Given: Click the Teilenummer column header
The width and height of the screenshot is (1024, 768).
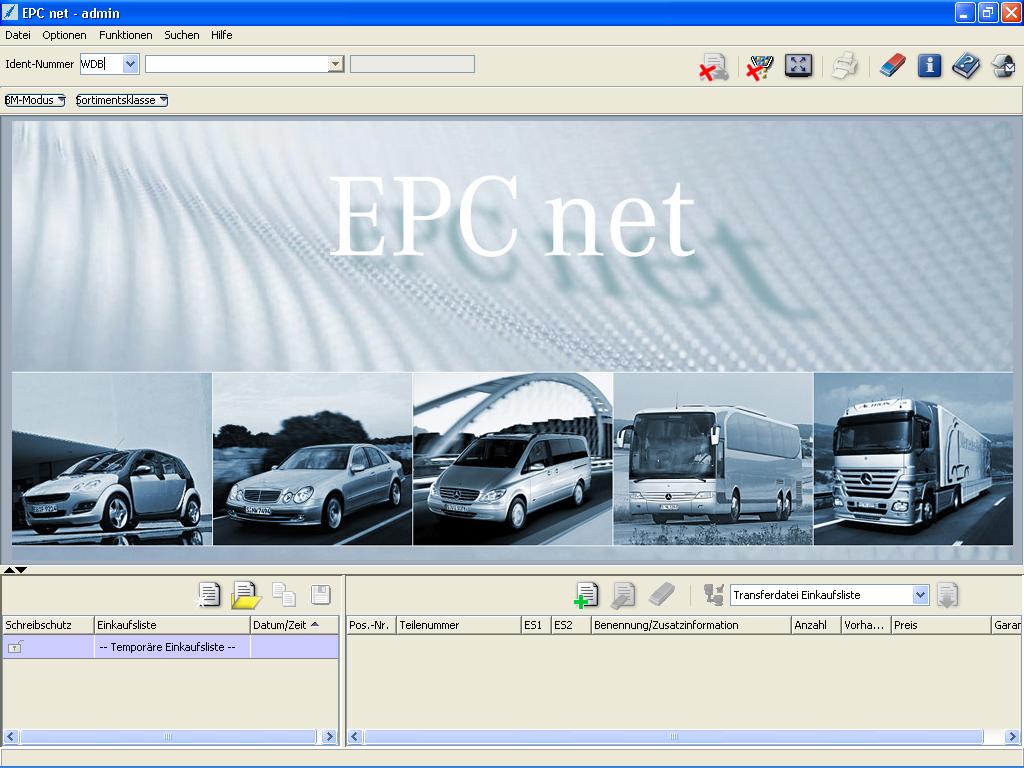Looking at the screenshot, I should pyautogui.click(x=458, y=625).
